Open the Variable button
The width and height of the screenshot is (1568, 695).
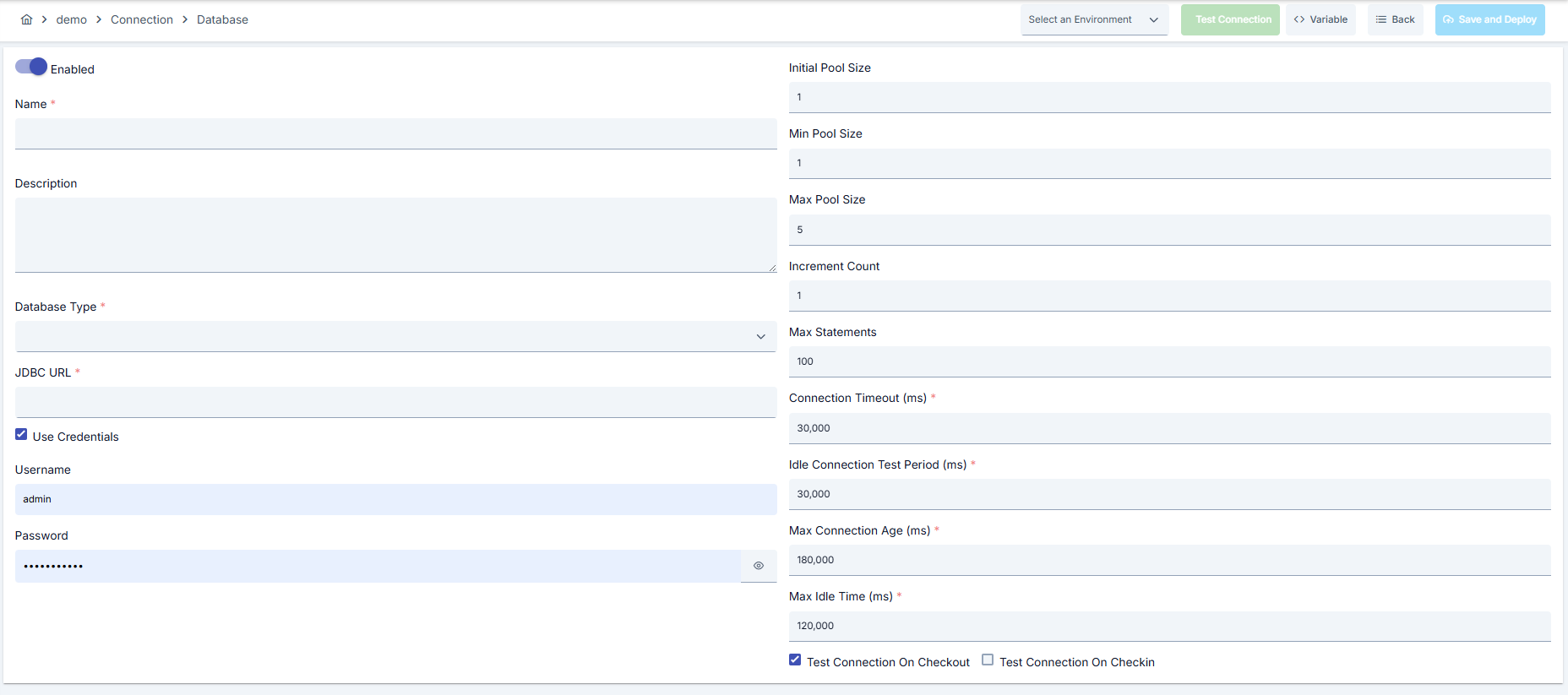[x=1320, y=19]
